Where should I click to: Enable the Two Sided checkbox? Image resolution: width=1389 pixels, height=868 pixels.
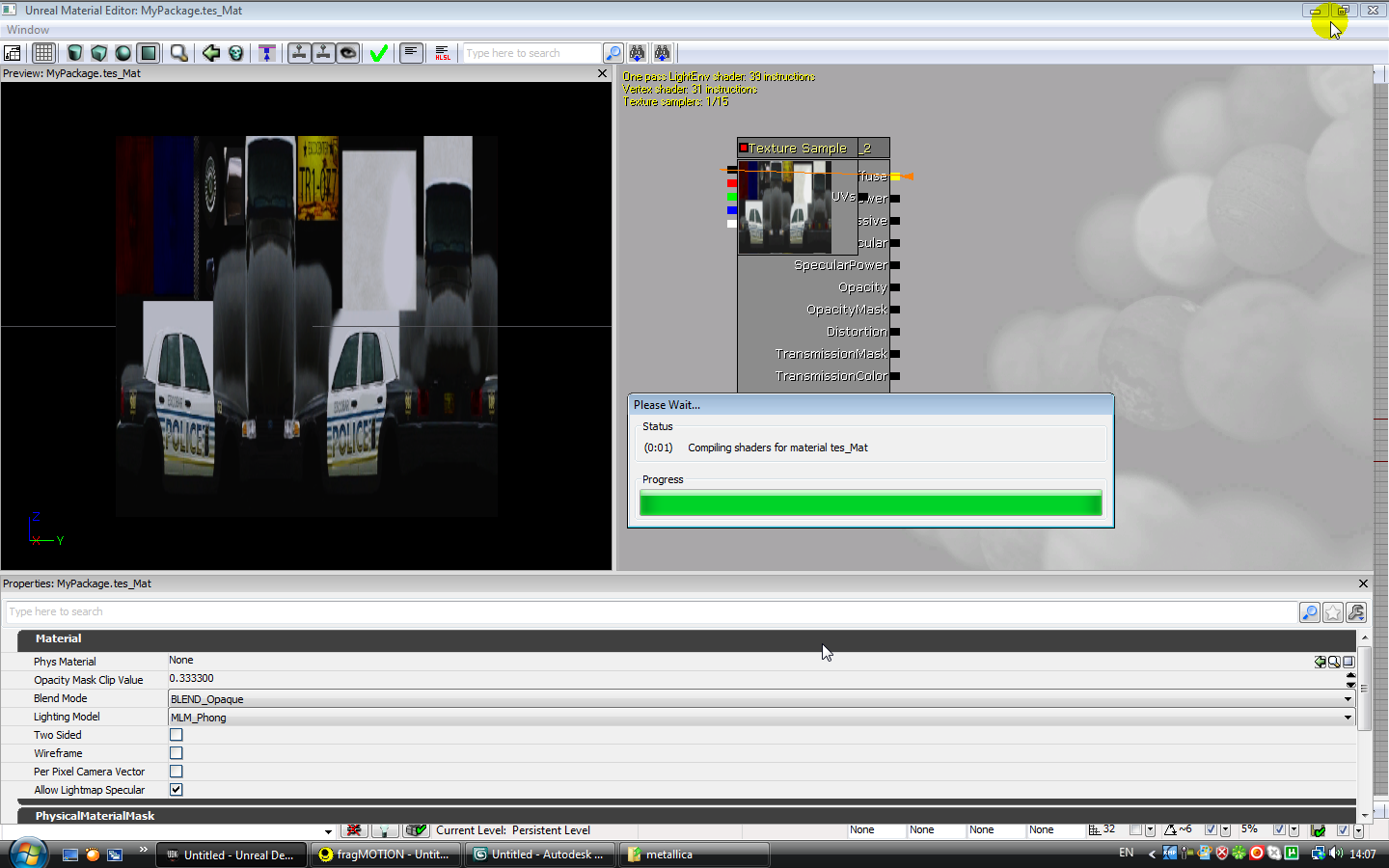[177, 735]
